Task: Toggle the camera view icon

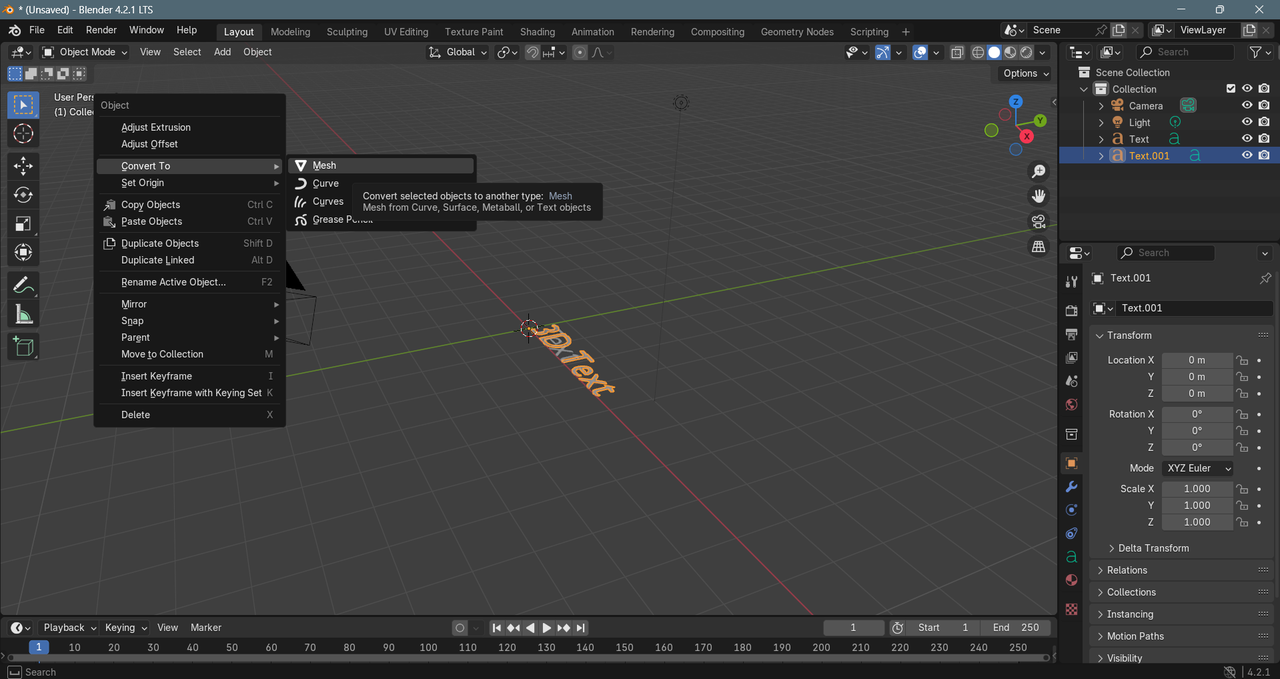Action: 1039,221
